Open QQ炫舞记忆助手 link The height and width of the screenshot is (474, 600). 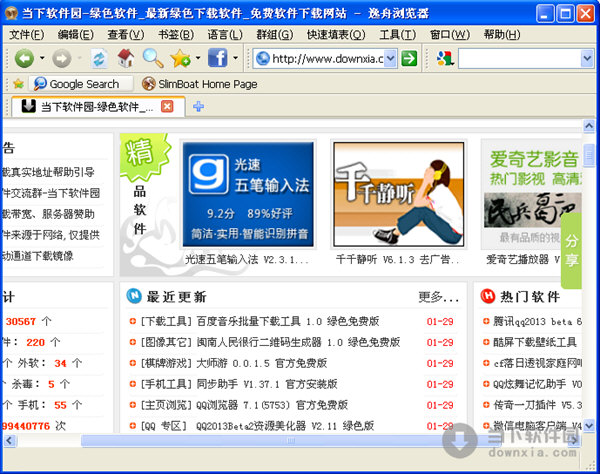point(537,384)
